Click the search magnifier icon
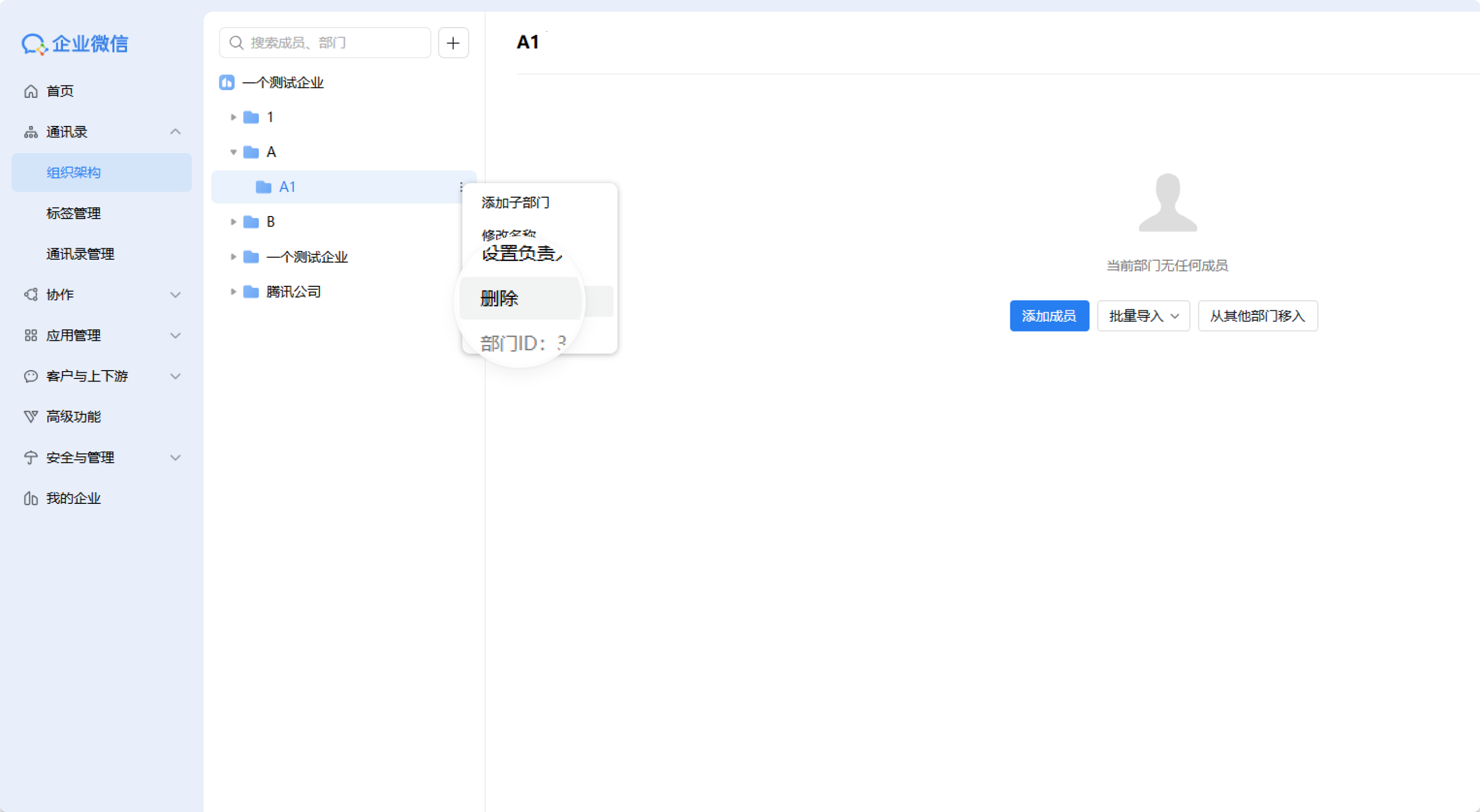The image size is (1480, 812). (x=236, y=43)
